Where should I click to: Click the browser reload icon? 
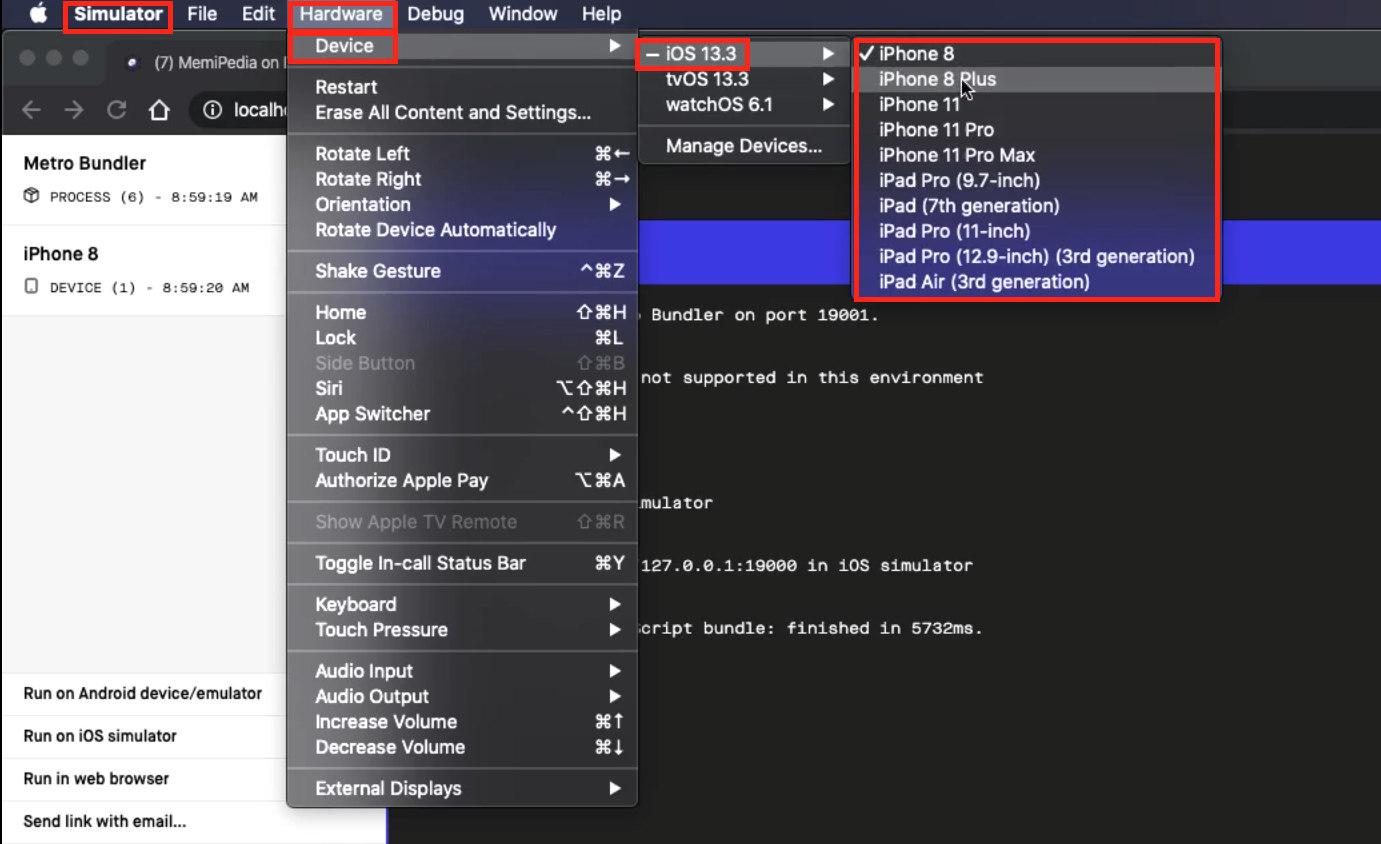tap(117, 110)
